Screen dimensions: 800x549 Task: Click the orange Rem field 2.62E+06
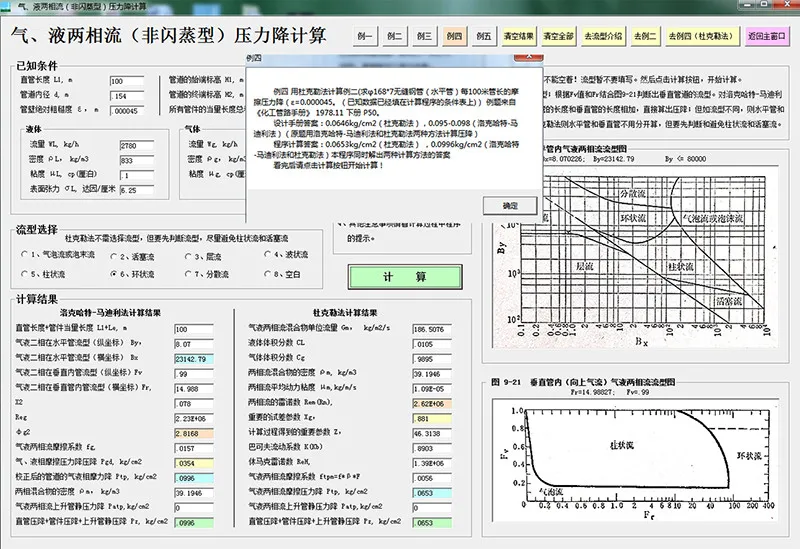point(432,404)
